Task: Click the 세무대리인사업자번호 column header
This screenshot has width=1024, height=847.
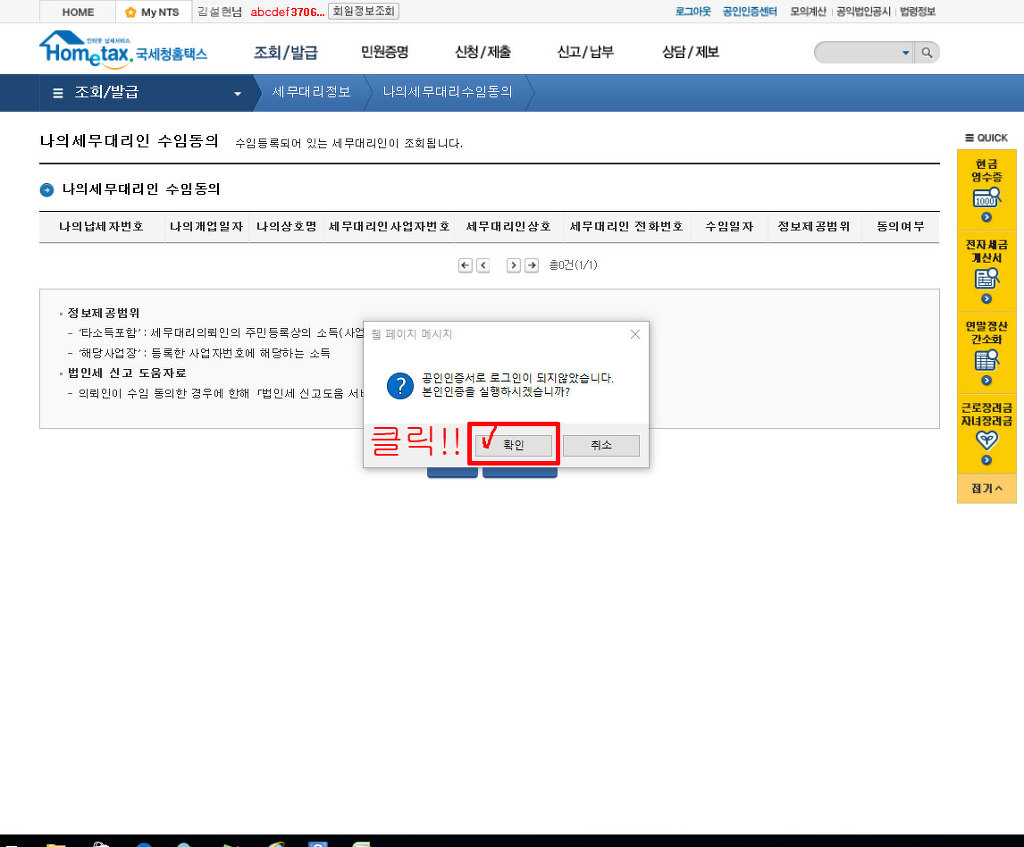Action: (389, 227)
